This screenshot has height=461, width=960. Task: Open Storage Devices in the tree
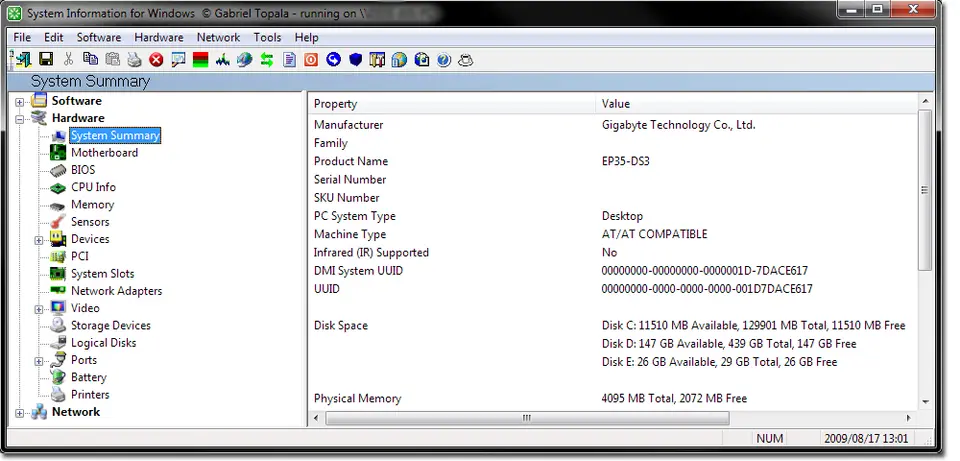[110, 325]
